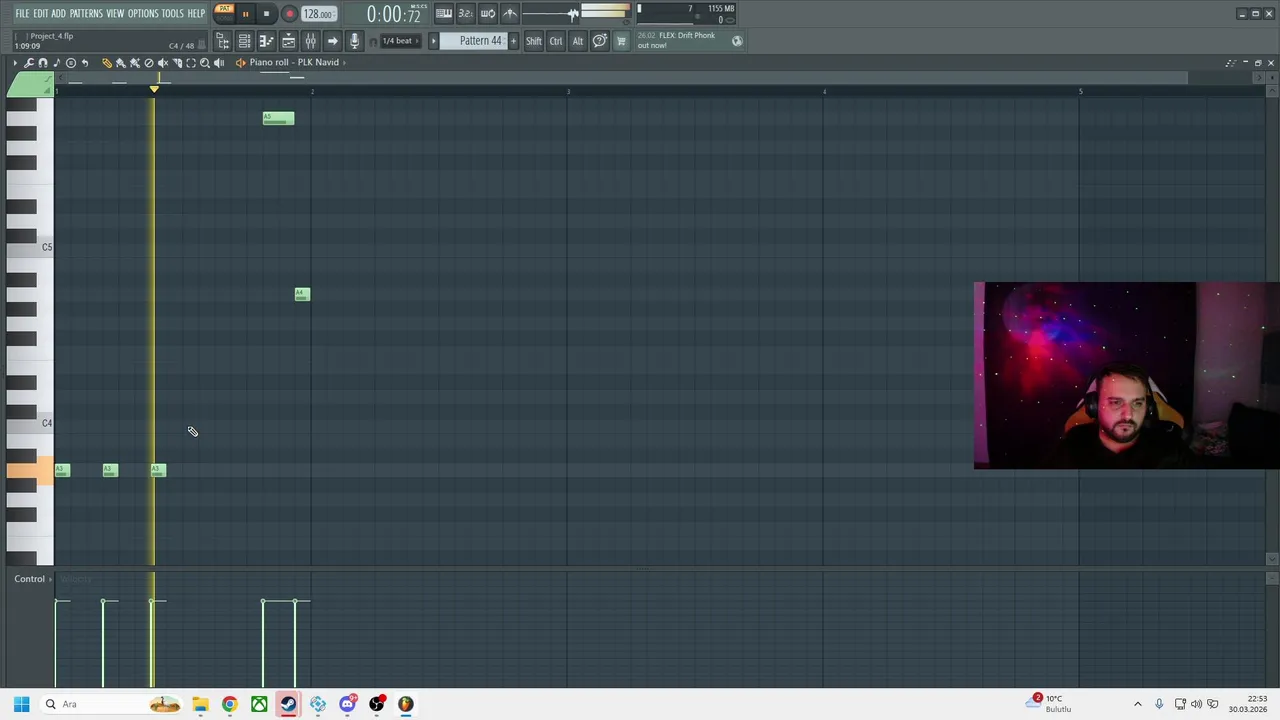The width and height of the screenshot is (1280, 720).
Task: Open pattern selector arrow left of Pattern 44
Action: click(434, 41)
